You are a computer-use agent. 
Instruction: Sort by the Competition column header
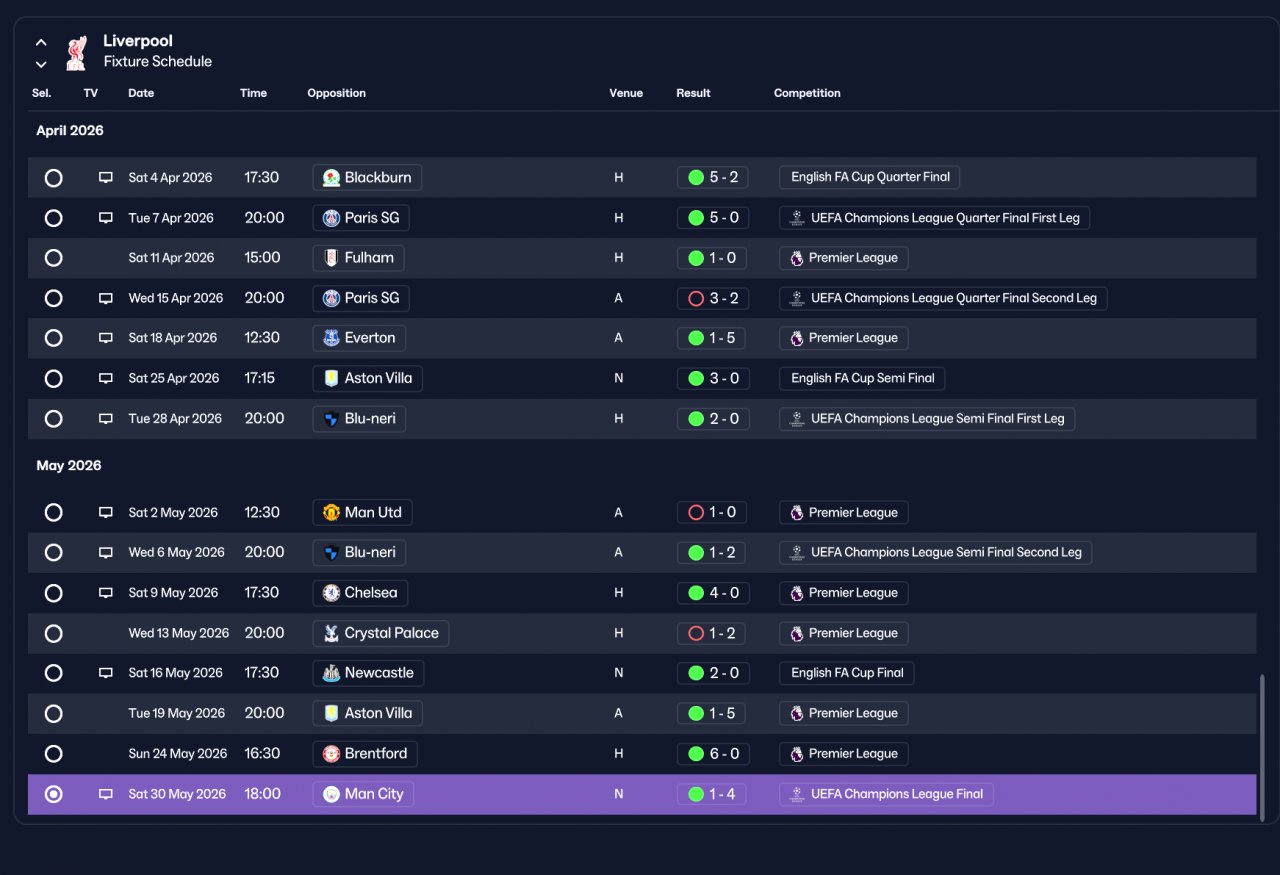click(807, 93)
